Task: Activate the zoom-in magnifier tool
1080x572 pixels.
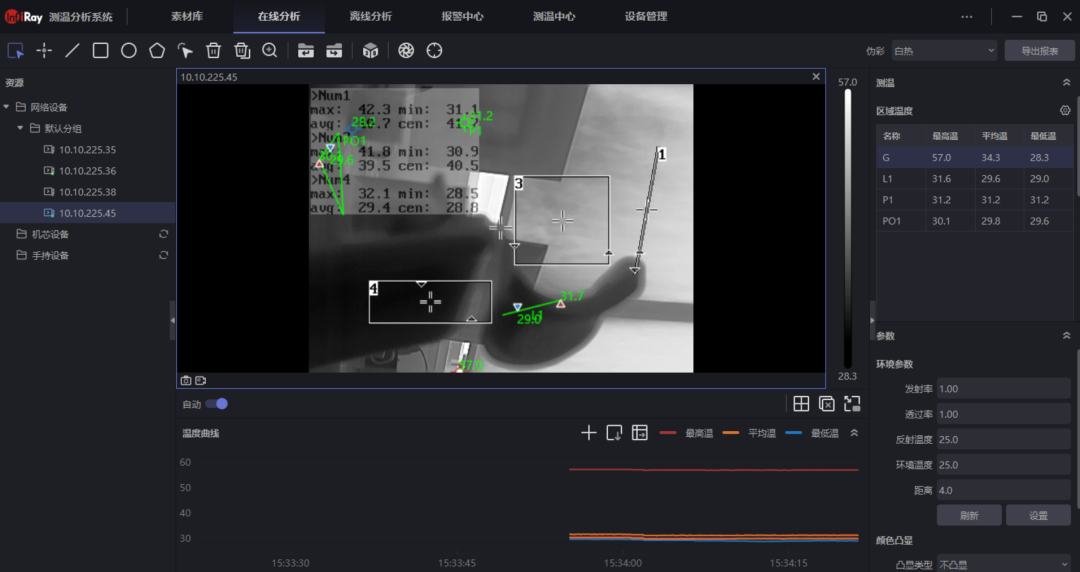Action: [269, 50]
